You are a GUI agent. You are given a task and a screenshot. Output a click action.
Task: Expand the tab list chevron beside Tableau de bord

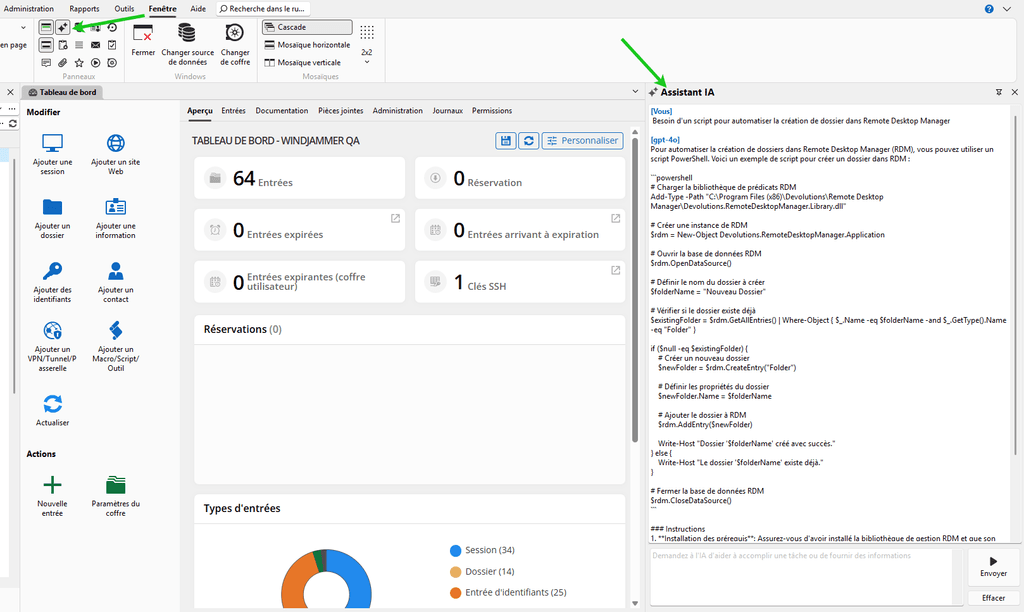point(636,92)
